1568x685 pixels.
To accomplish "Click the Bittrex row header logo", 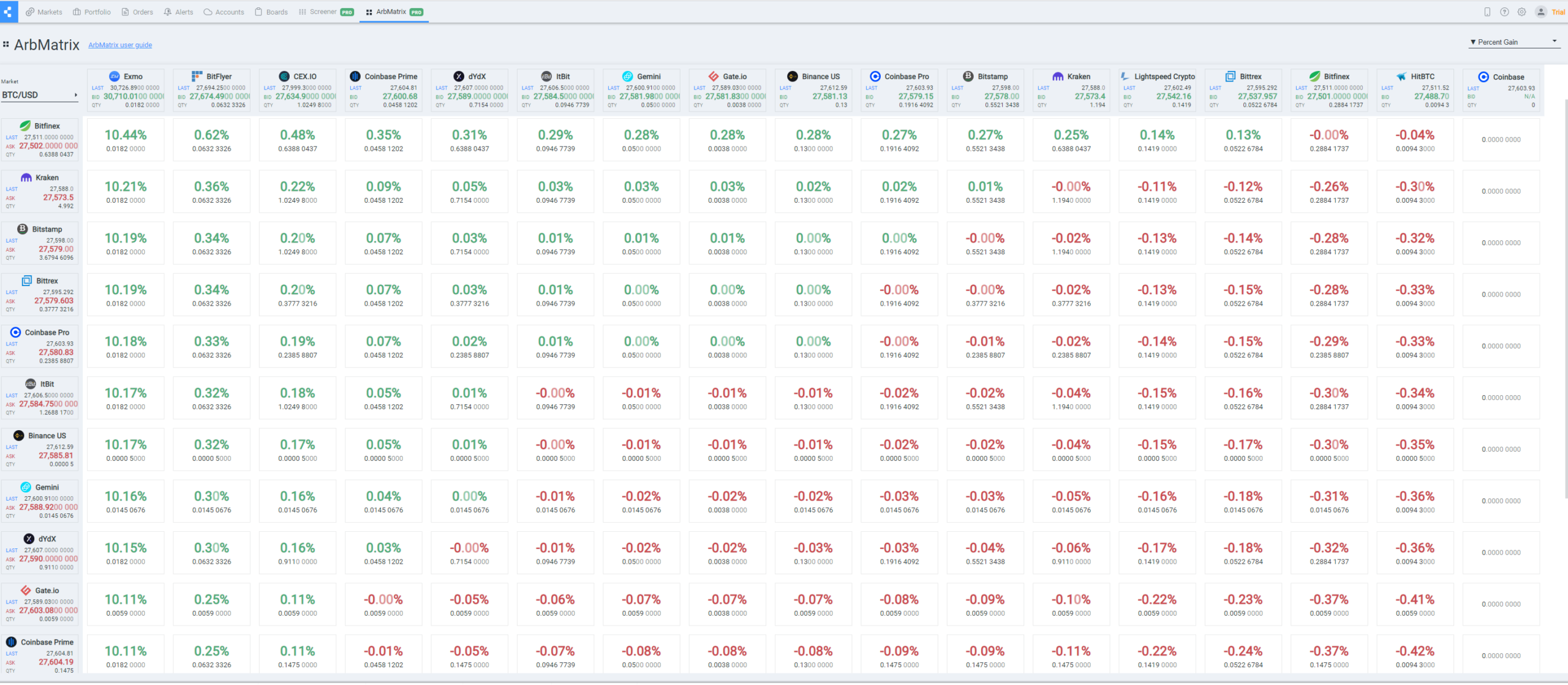I will 27,281.
